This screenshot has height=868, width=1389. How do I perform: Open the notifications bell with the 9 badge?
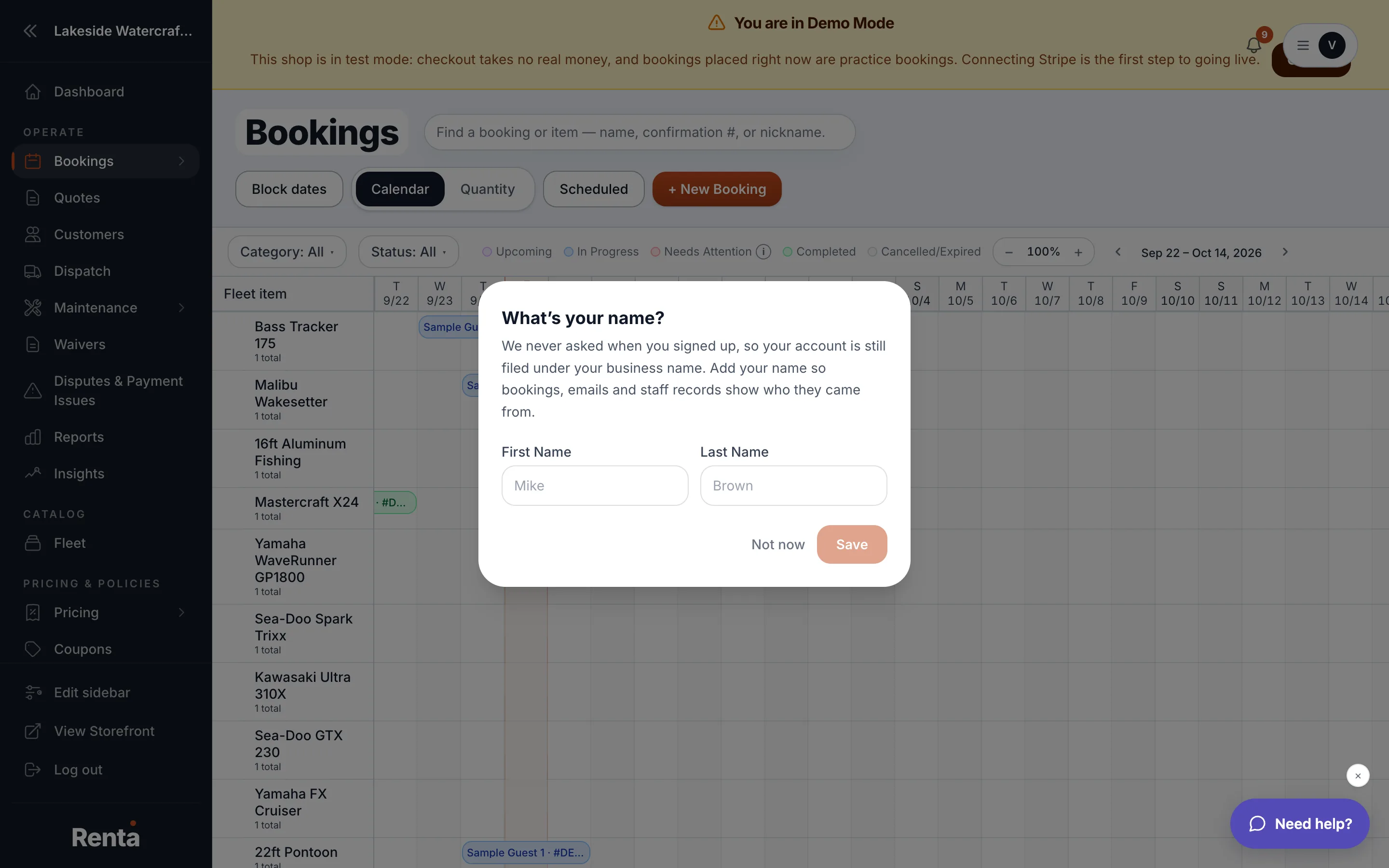(1253, 45)
